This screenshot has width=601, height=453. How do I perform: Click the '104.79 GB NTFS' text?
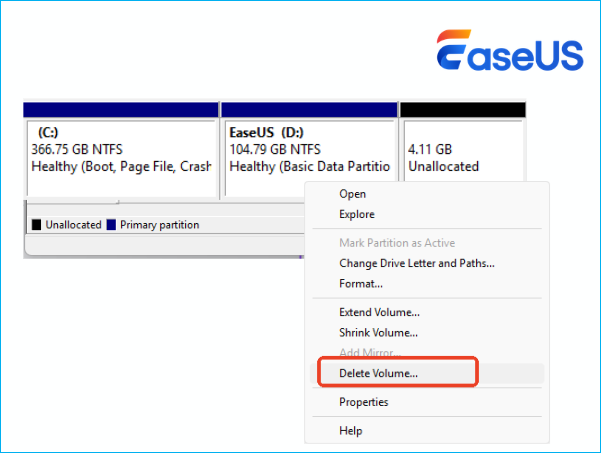pyautogui.click(x=275, y=149)
